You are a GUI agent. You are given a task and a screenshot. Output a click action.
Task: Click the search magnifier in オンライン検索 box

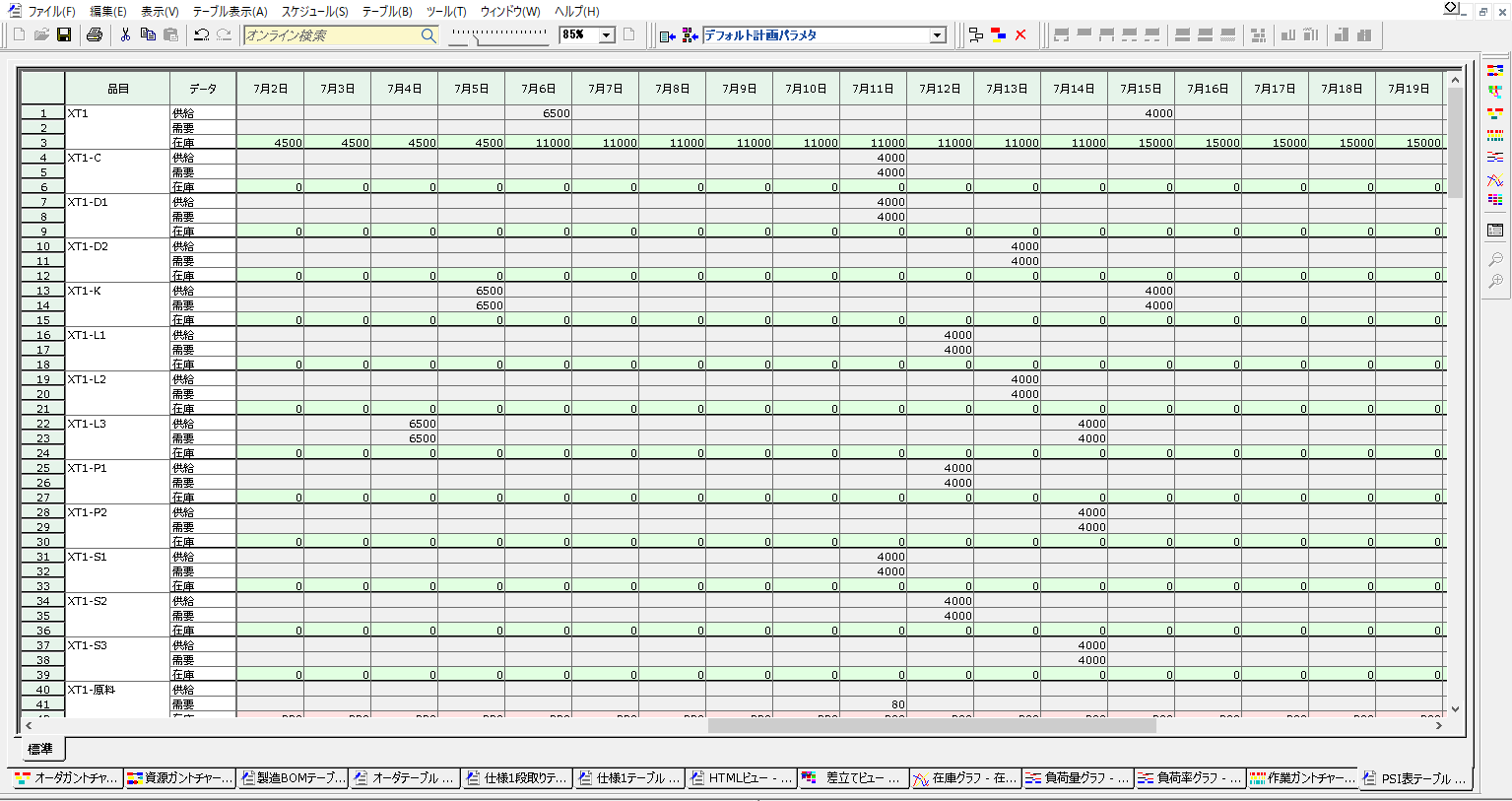[427, 35]
